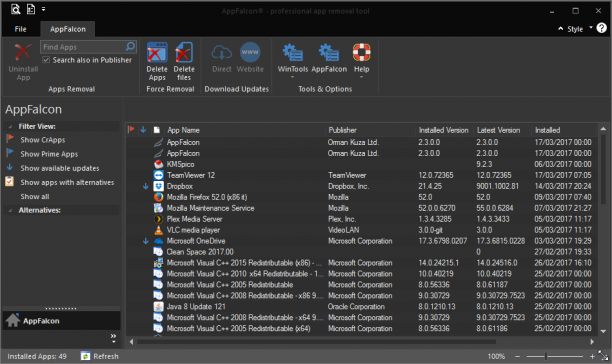This screenshot has width=612, height=364.
Task: Open the quick access toolbar dropdown arrow
Action: coord(43,9)
